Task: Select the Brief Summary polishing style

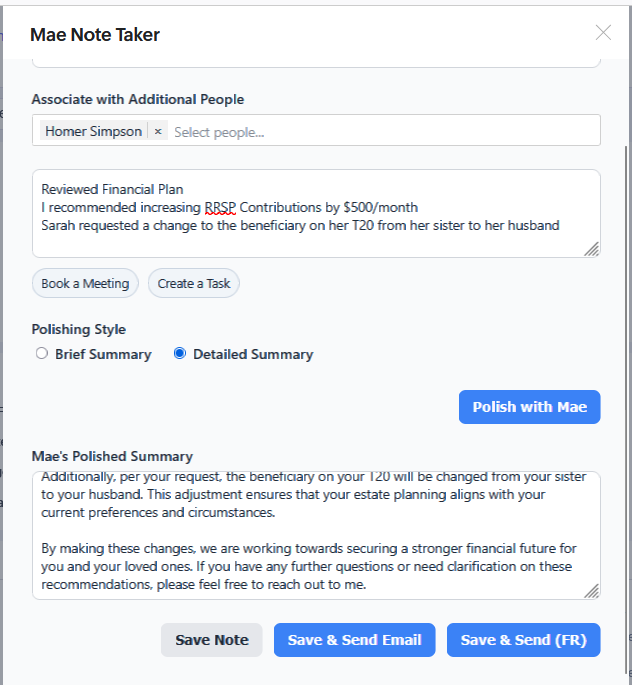Action: (x=42, y=354)
